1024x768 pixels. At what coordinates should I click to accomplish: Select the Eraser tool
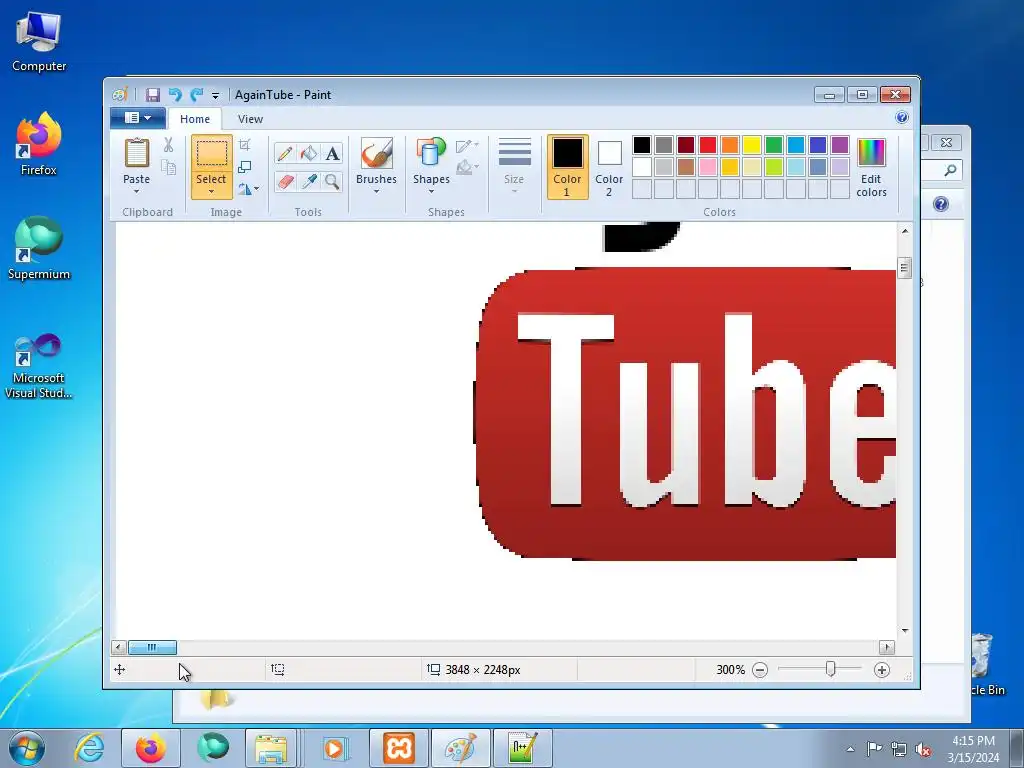point(285,181)
